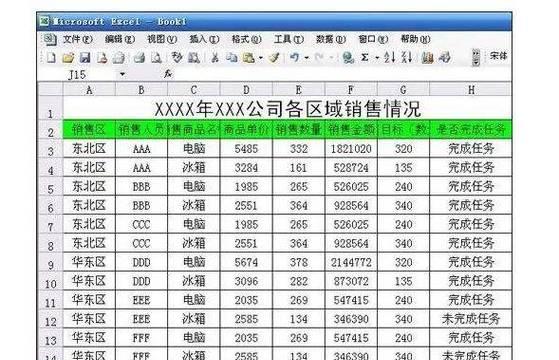This screenshot has width=559, height=360.
Task: Open the 文件(F) menu
Action: point(77,39)
